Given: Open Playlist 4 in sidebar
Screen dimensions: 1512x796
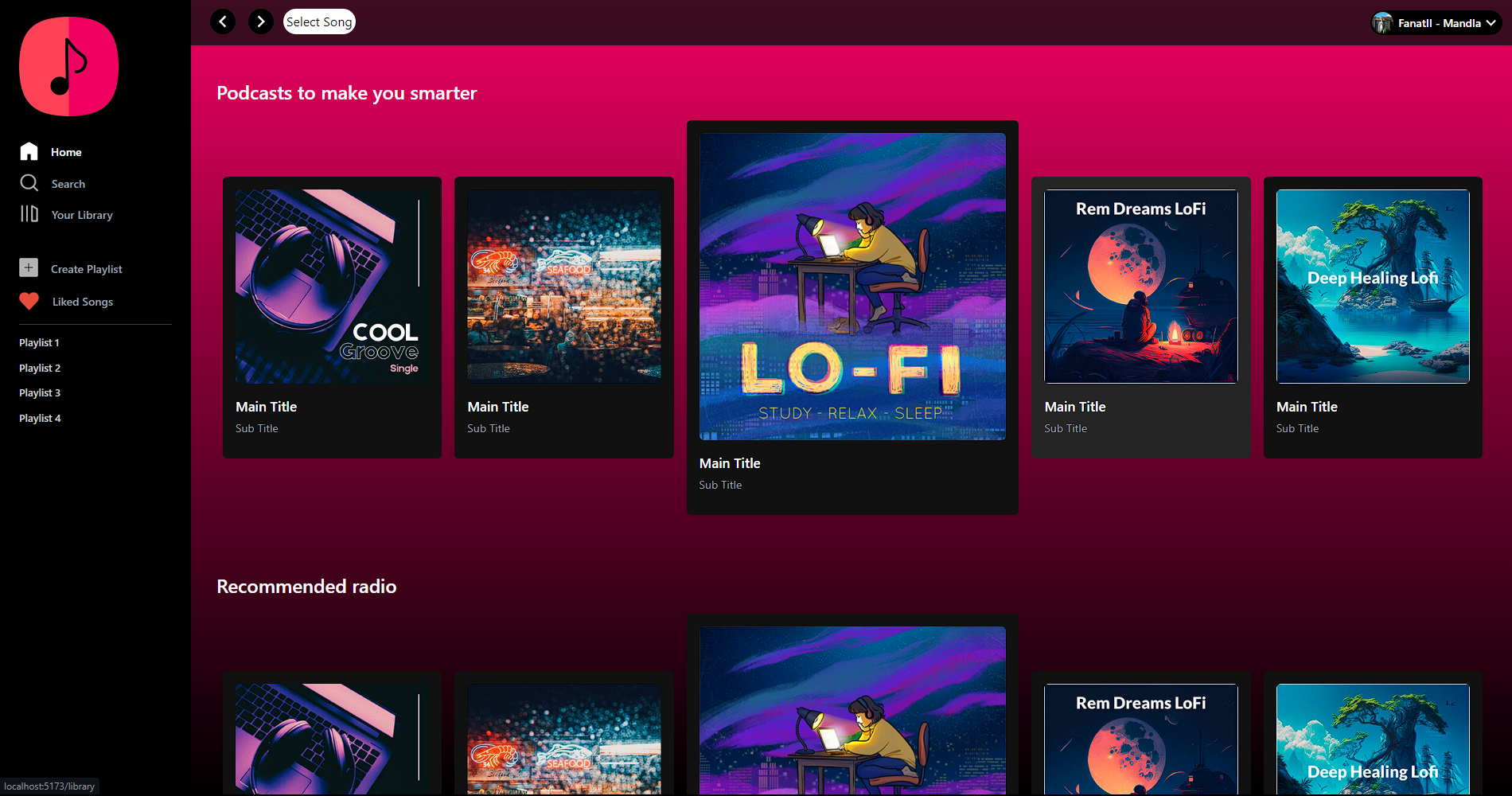Looking at the screenshot, I should pyautogui.click(x=40, y=418).
